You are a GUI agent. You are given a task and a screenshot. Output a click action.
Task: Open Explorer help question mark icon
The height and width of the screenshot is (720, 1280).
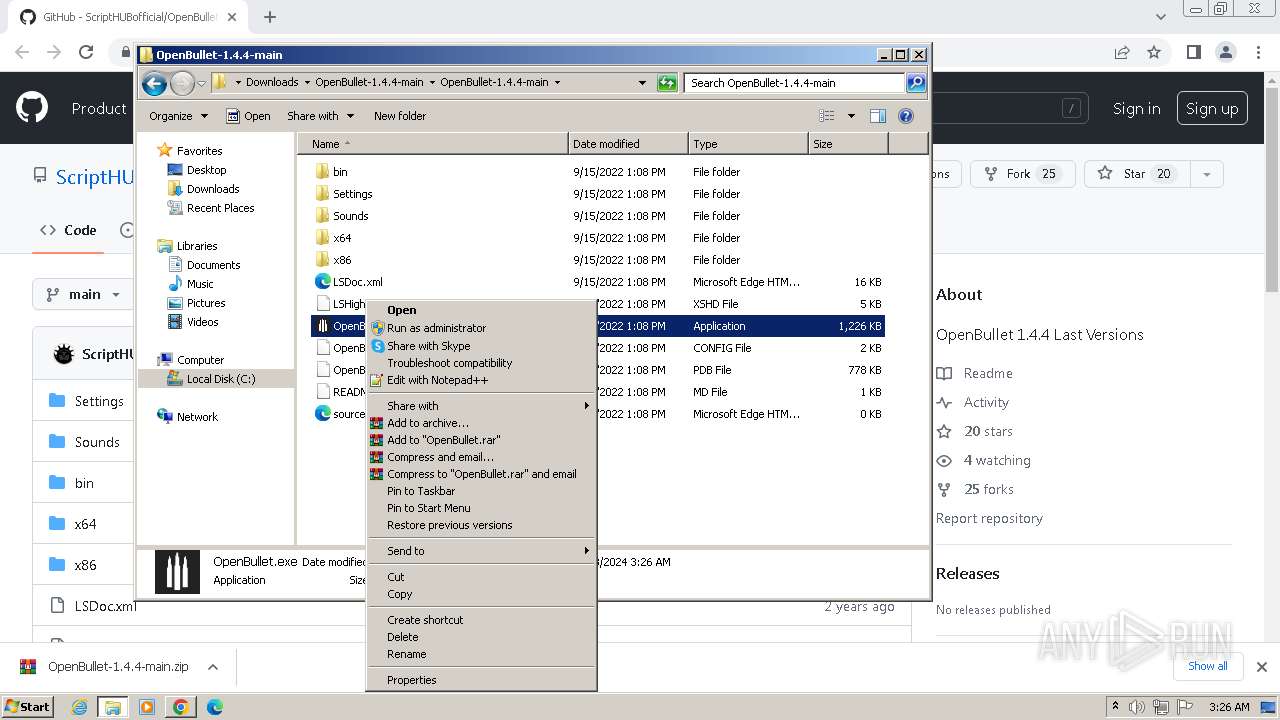(x=906, y=116)
